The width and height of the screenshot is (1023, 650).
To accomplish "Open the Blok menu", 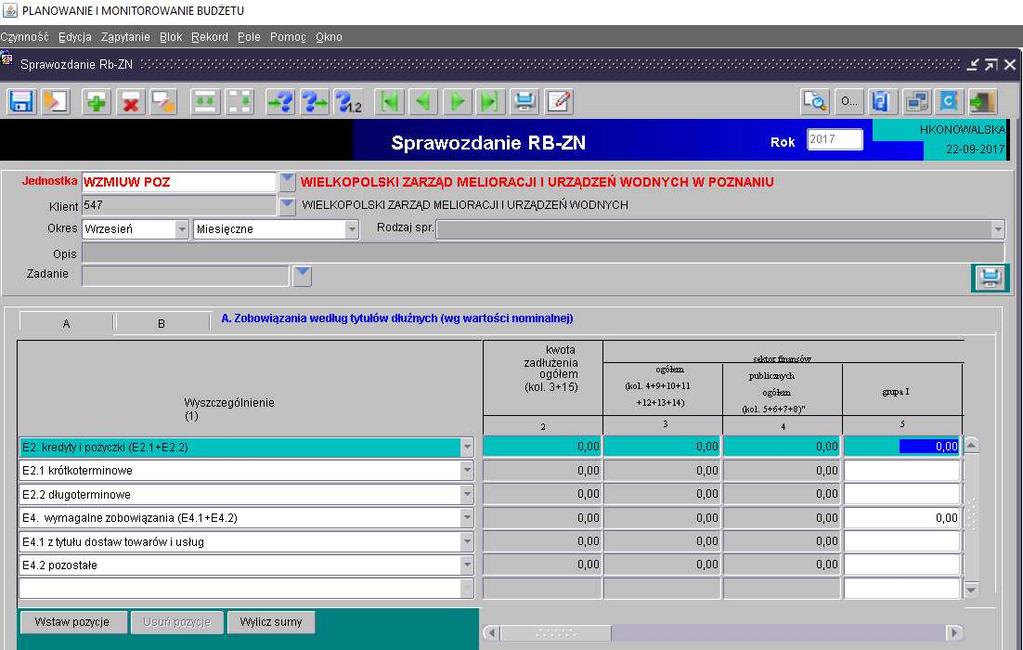I will click(x=171, y=37).
